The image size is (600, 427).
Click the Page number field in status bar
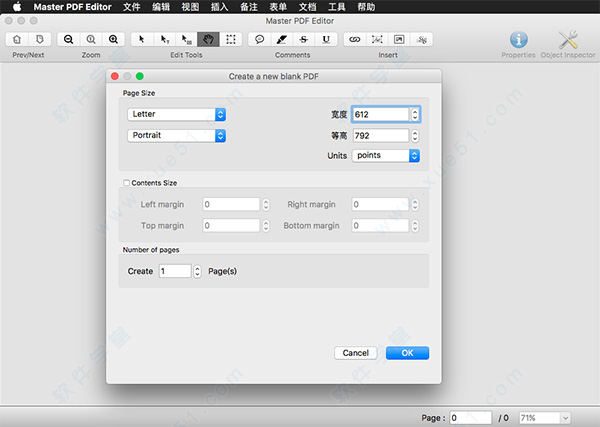tap(471, 418)
